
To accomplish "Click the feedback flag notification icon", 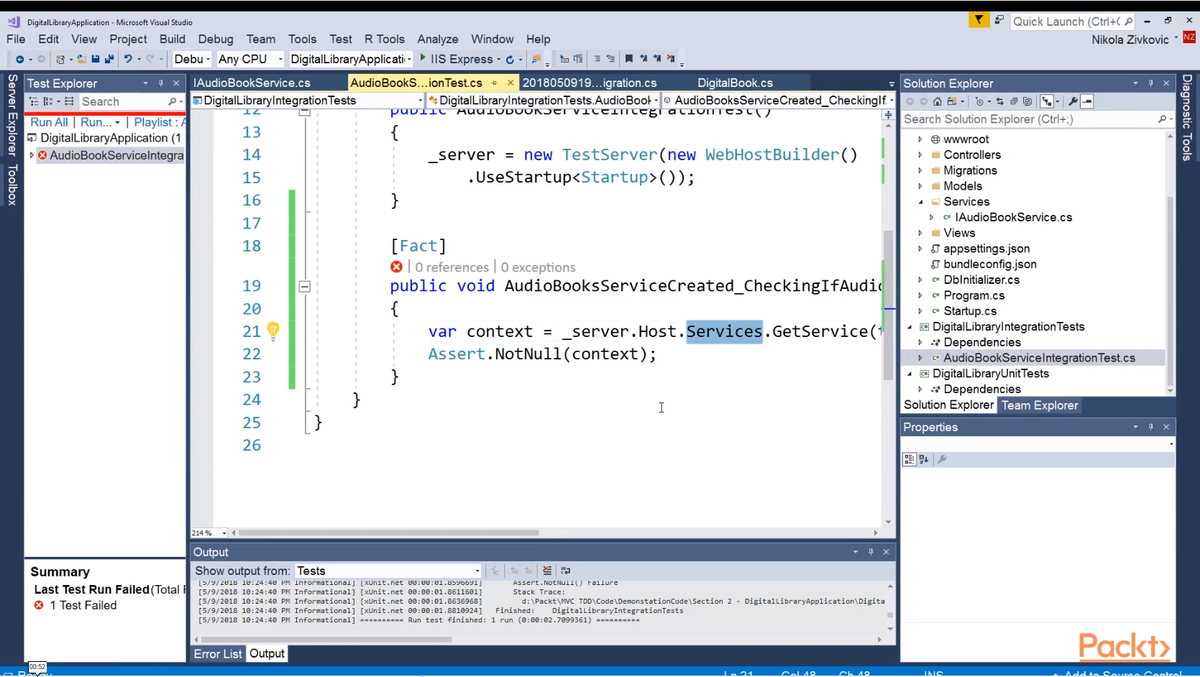I will [x=979, y=20].
